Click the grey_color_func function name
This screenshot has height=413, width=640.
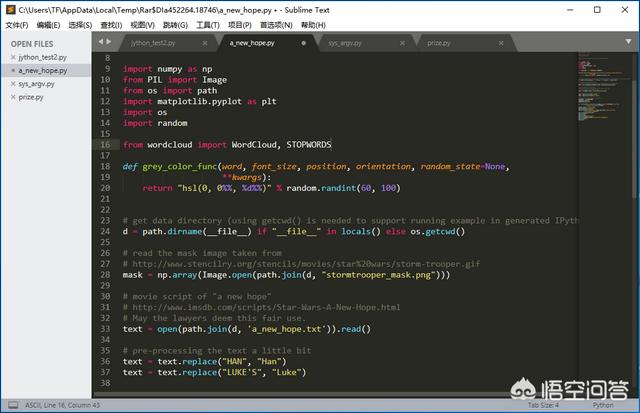(x=180, y=167)
